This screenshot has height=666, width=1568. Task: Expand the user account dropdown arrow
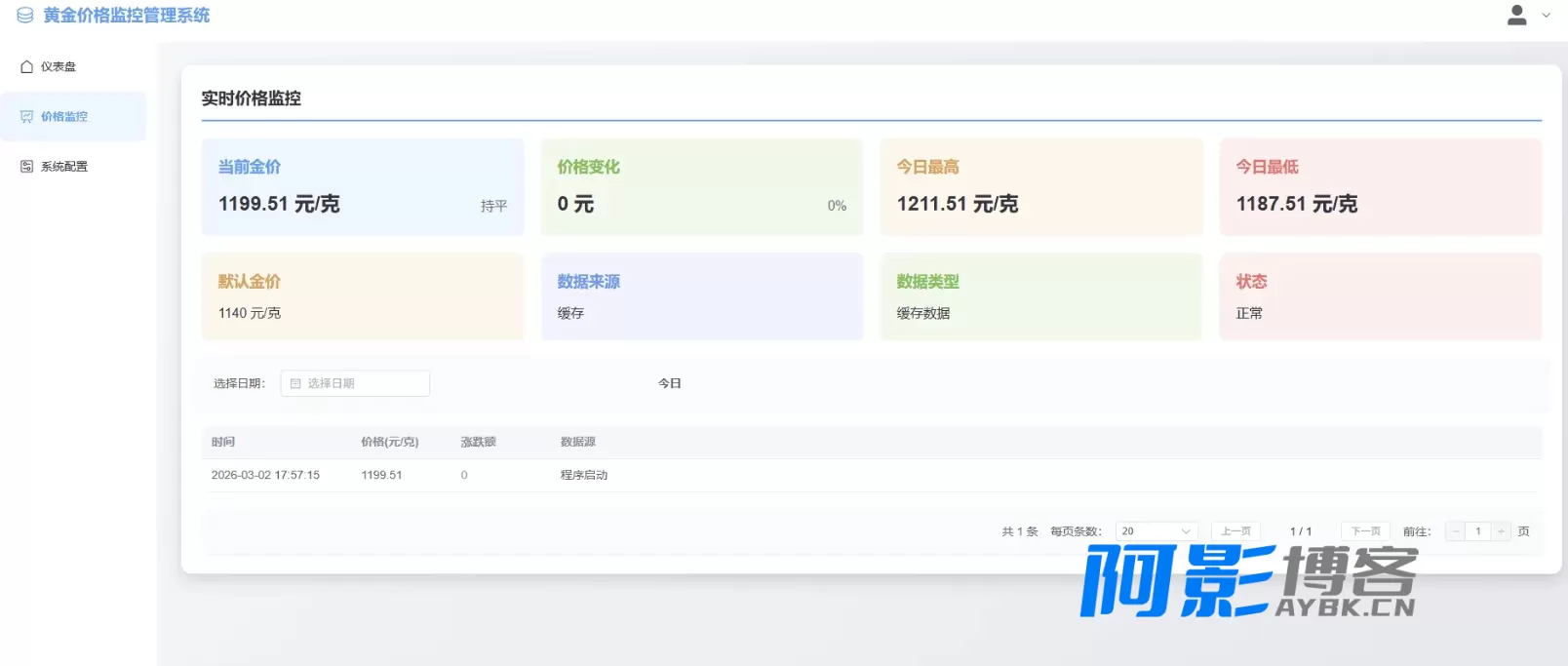tap(1546, 16)
